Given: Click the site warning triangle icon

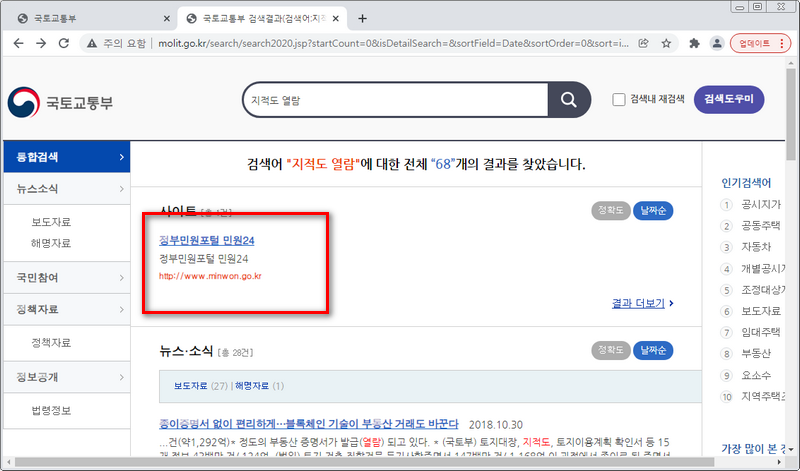Looking at the screenshot, I should [92, 43].
